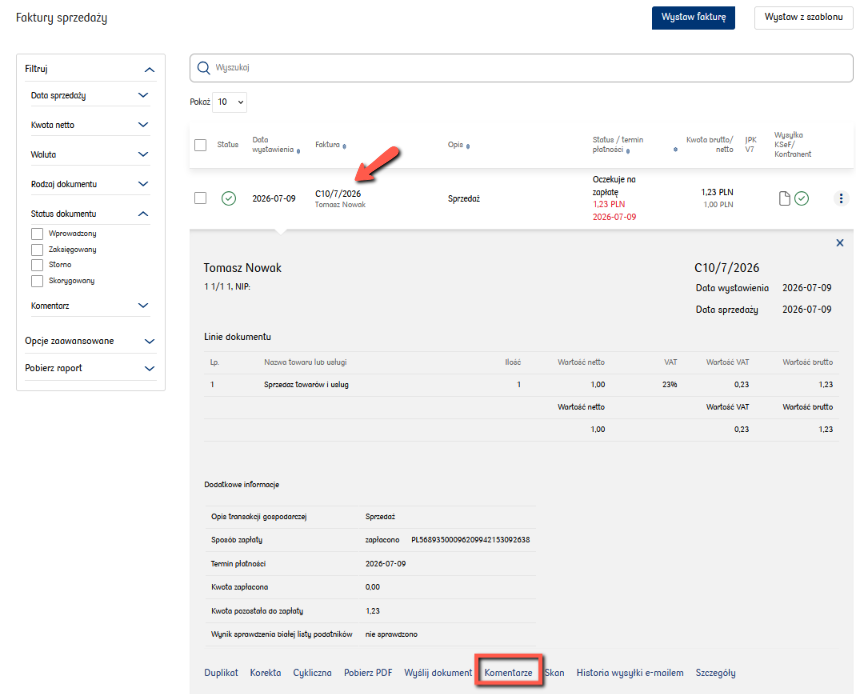
Task: Click the Wyślij dokument link
Action: (x=438, y=673)
